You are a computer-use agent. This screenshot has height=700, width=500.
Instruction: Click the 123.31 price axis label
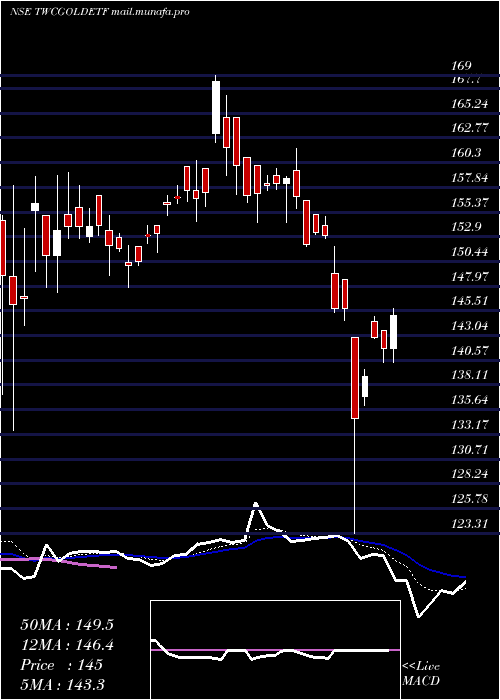pos(471,524)
